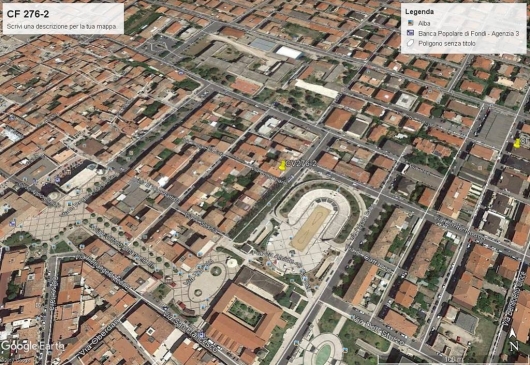Click the yellow pushpin marker labeled CV276-2

282,165
